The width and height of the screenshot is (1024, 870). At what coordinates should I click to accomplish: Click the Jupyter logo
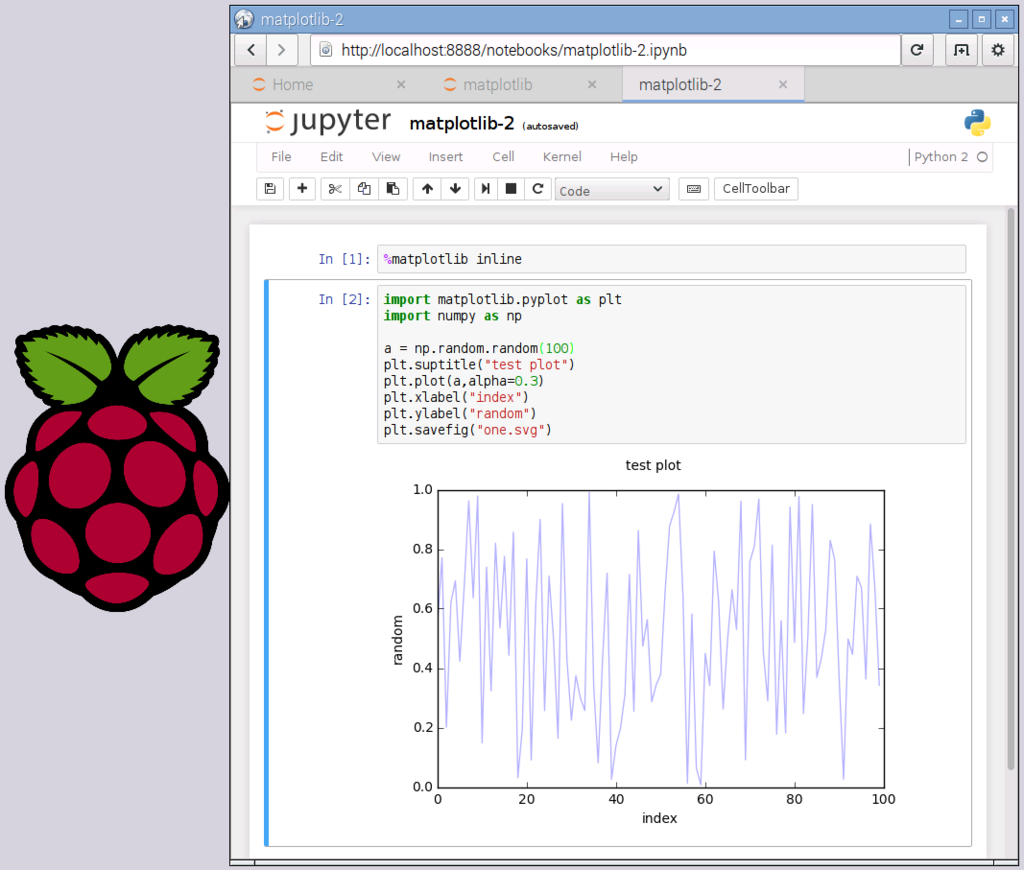328,121
